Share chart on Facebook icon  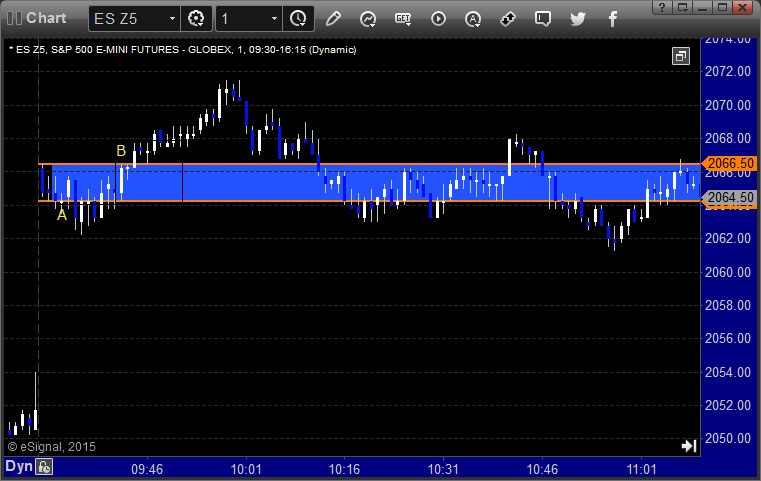pyautogui.click(x=612, y=19)
